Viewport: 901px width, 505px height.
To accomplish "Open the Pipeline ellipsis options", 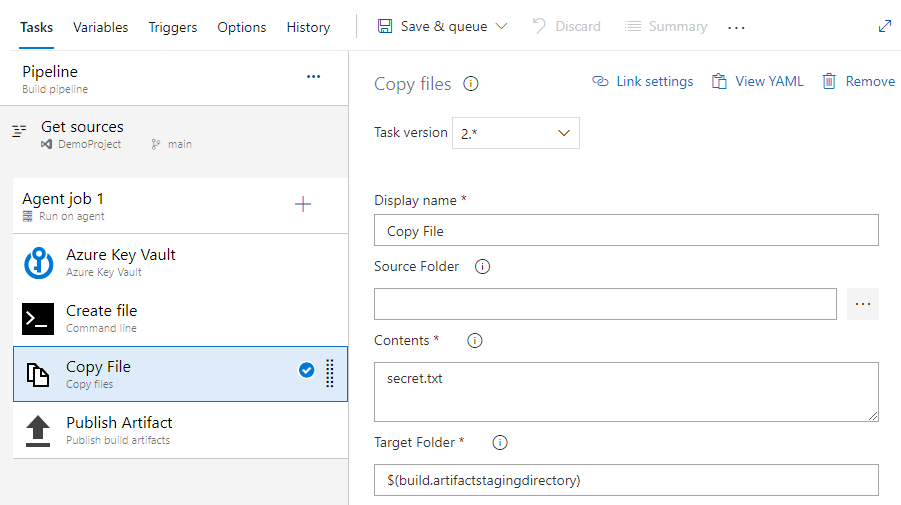I will (x=313, y=76).
